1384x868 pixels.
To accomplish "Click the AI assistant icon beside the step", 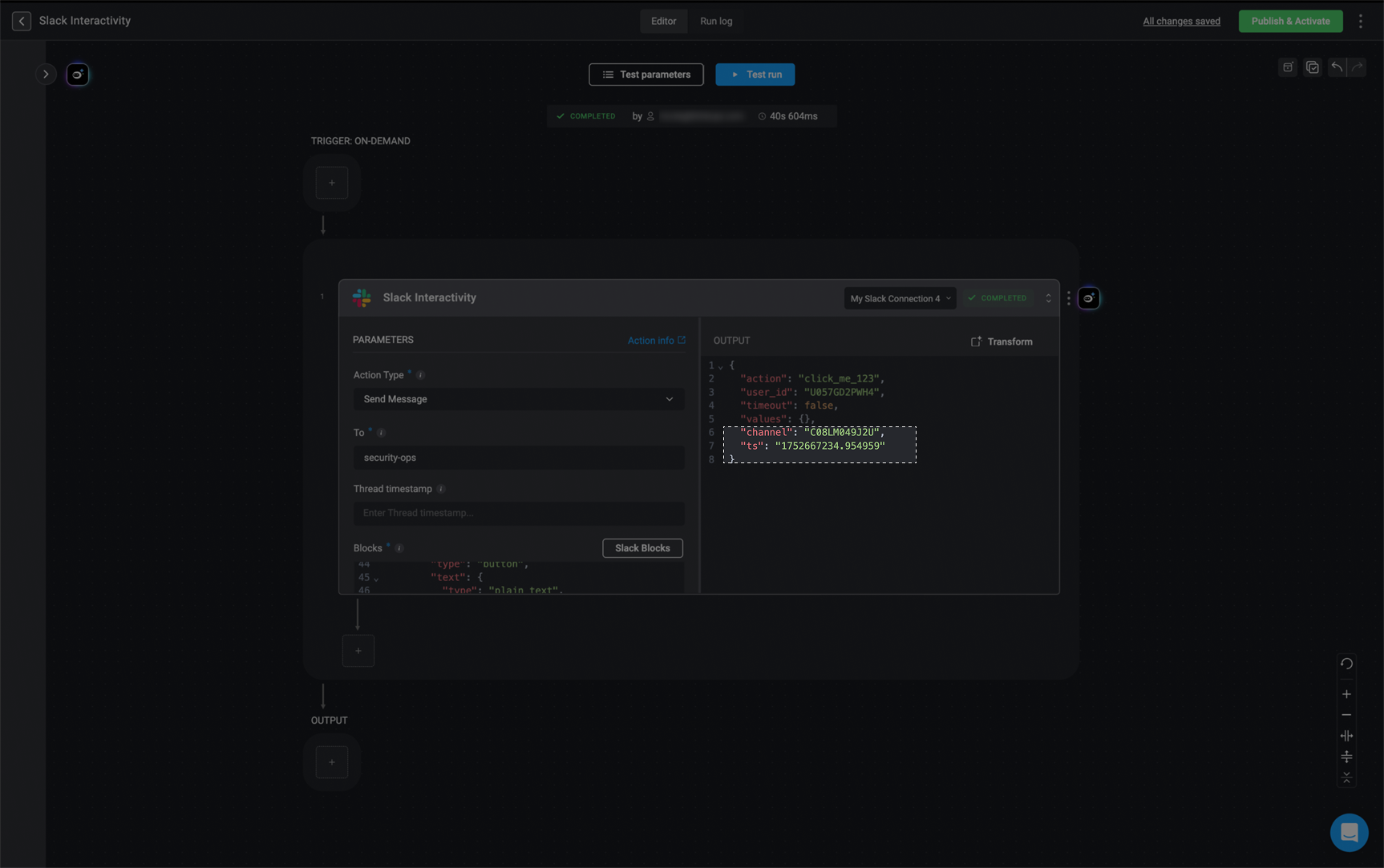I will pyautogui.click(x=1089, y=298).
